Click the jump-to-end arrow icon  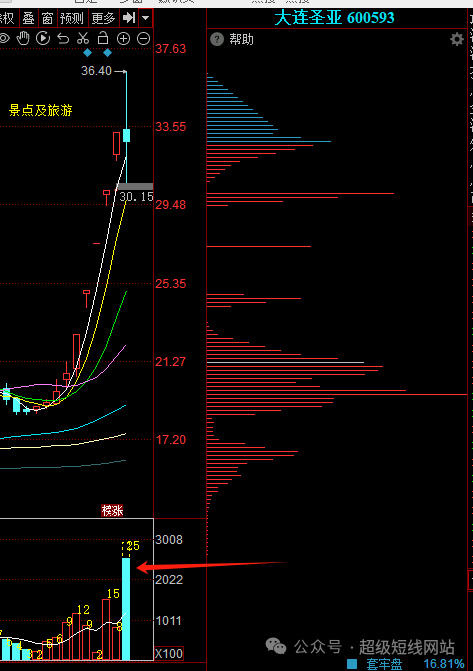click(129, 18)
